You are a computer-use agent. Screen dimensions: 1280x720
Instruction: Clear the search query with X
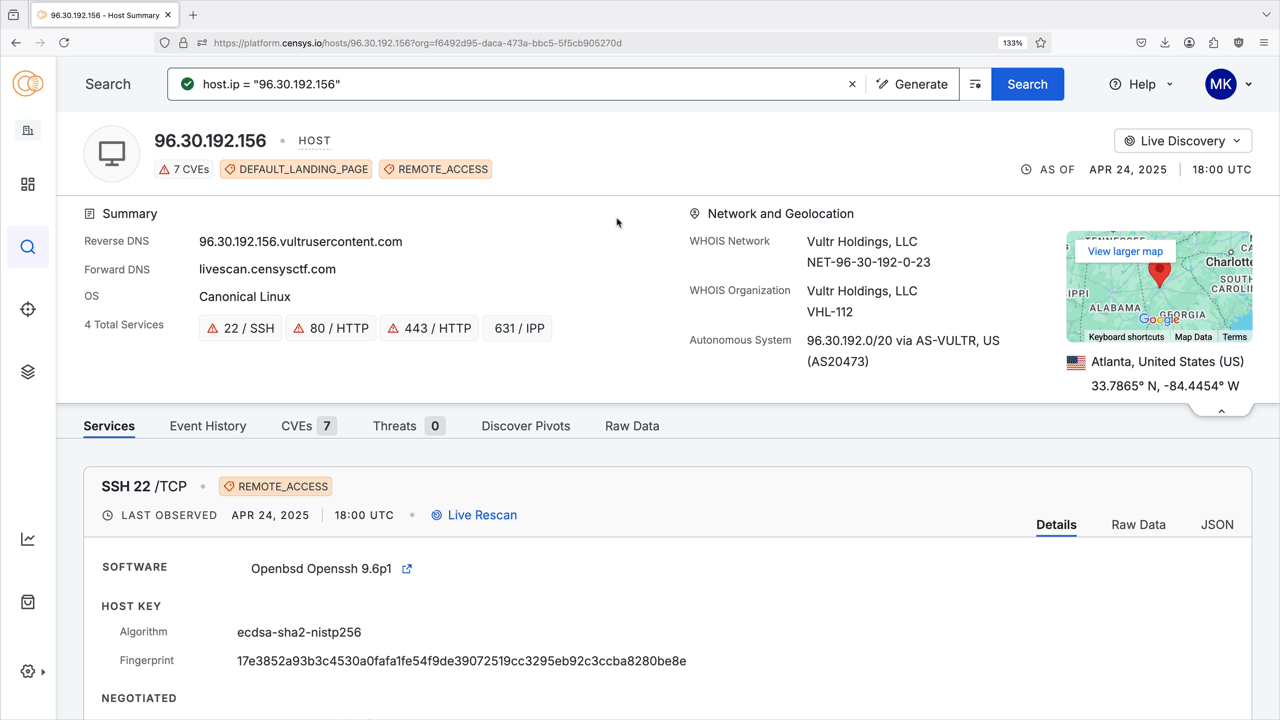pyautogui.click(x=852, y=84)
